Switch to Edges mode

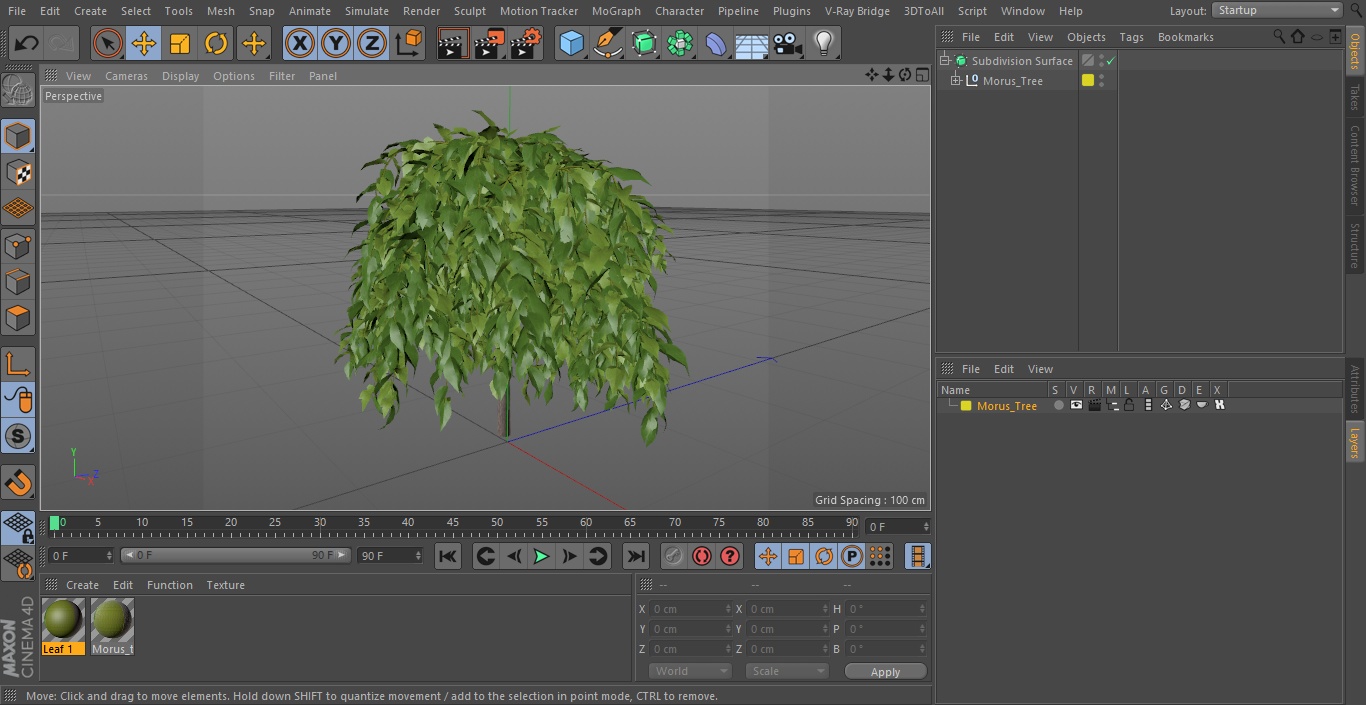point(18,282)
